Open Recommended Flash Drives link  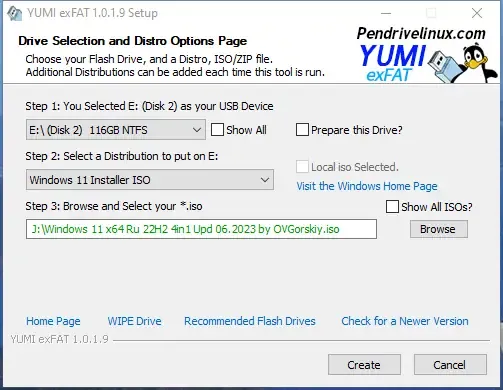click(x=250, y=321)
